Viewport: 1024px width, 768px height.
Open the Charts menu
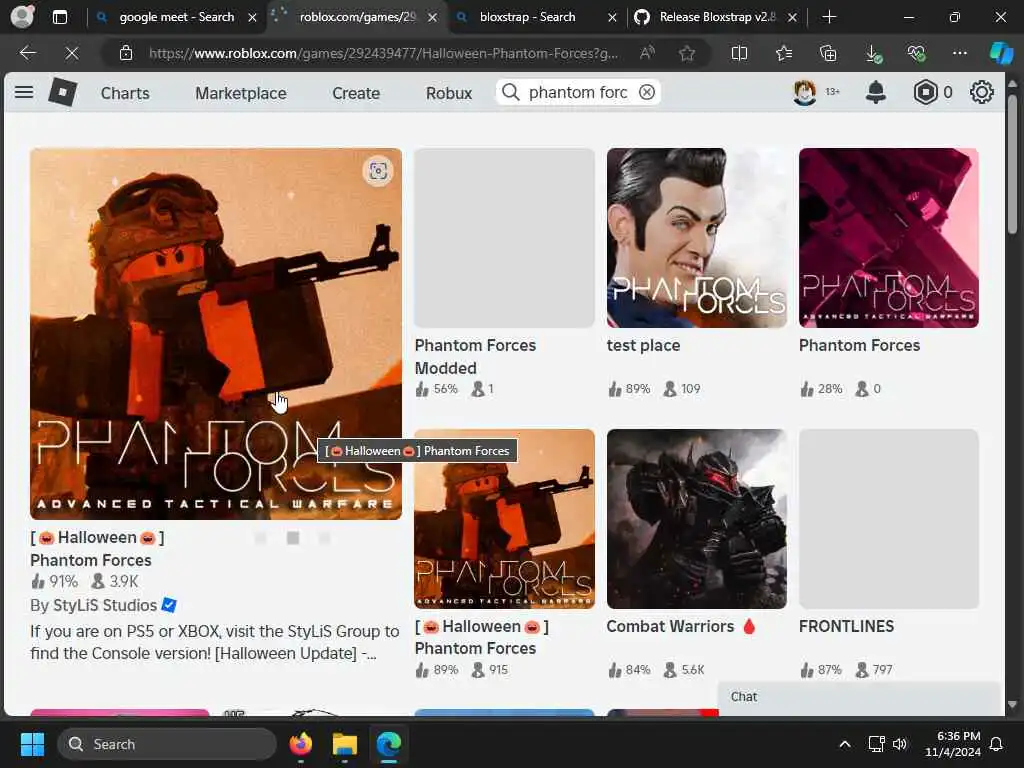pos(125,93)
